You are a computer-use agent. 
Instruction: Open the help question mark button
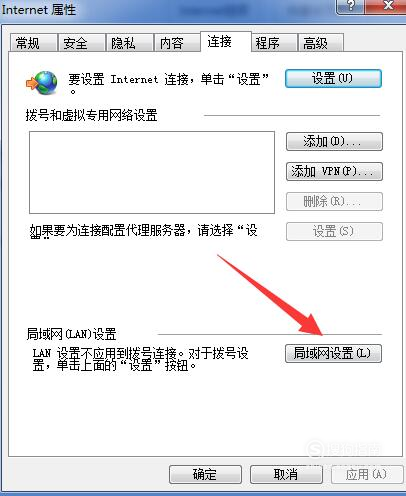tap(350, 6)
